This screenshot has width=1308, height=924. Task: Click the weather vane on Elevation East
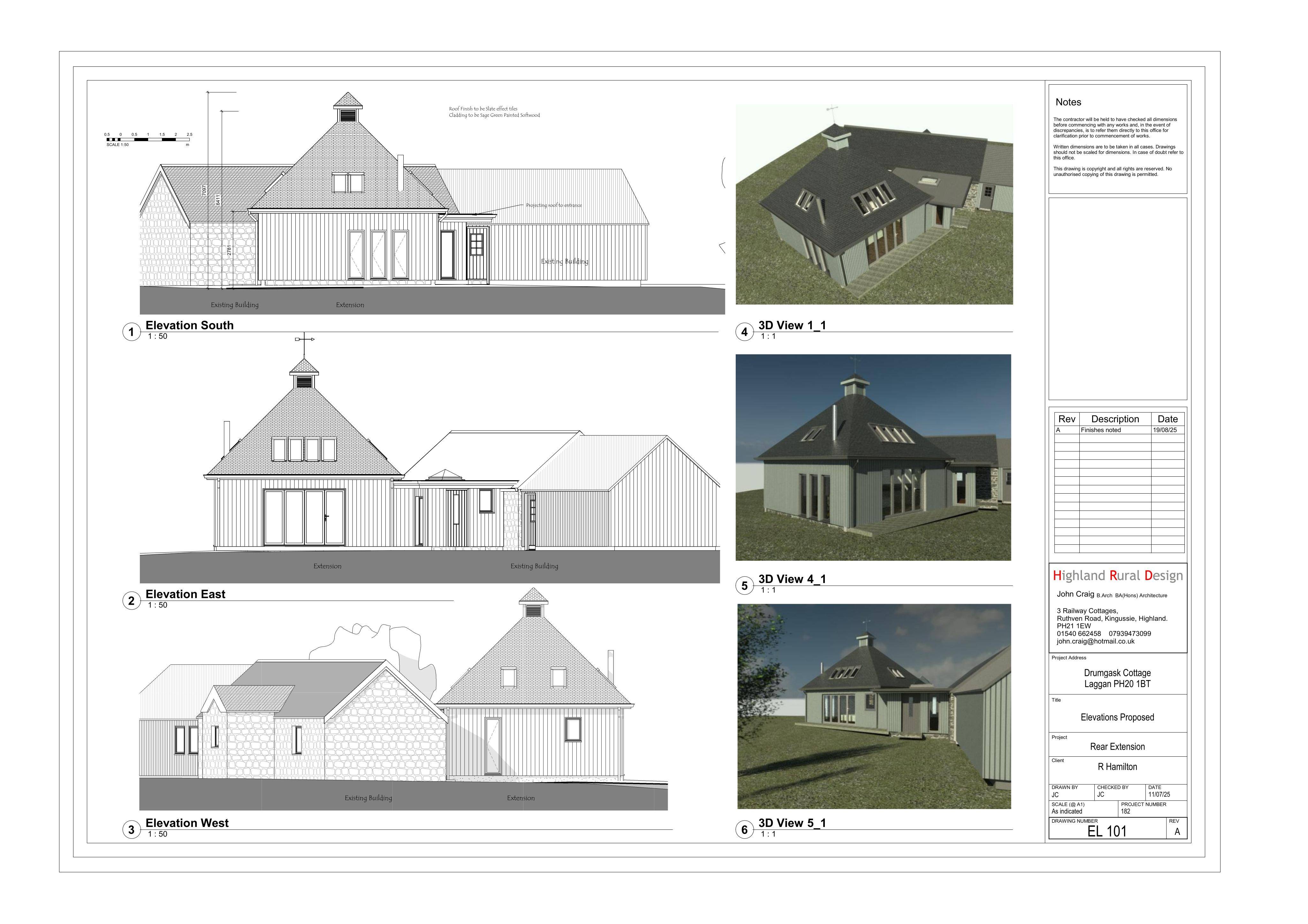tap(304, 339)
